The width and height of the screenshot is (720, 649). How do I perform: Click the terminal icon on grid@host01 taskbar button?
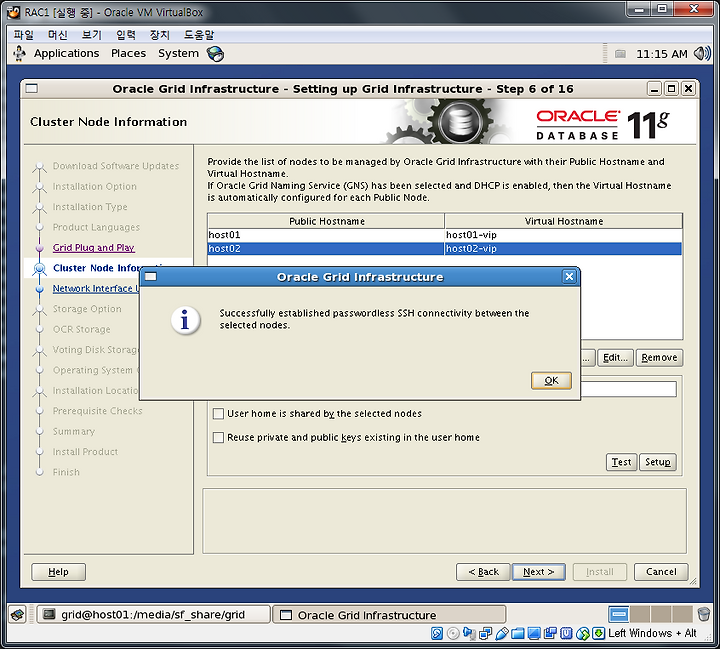click(49, 614)
